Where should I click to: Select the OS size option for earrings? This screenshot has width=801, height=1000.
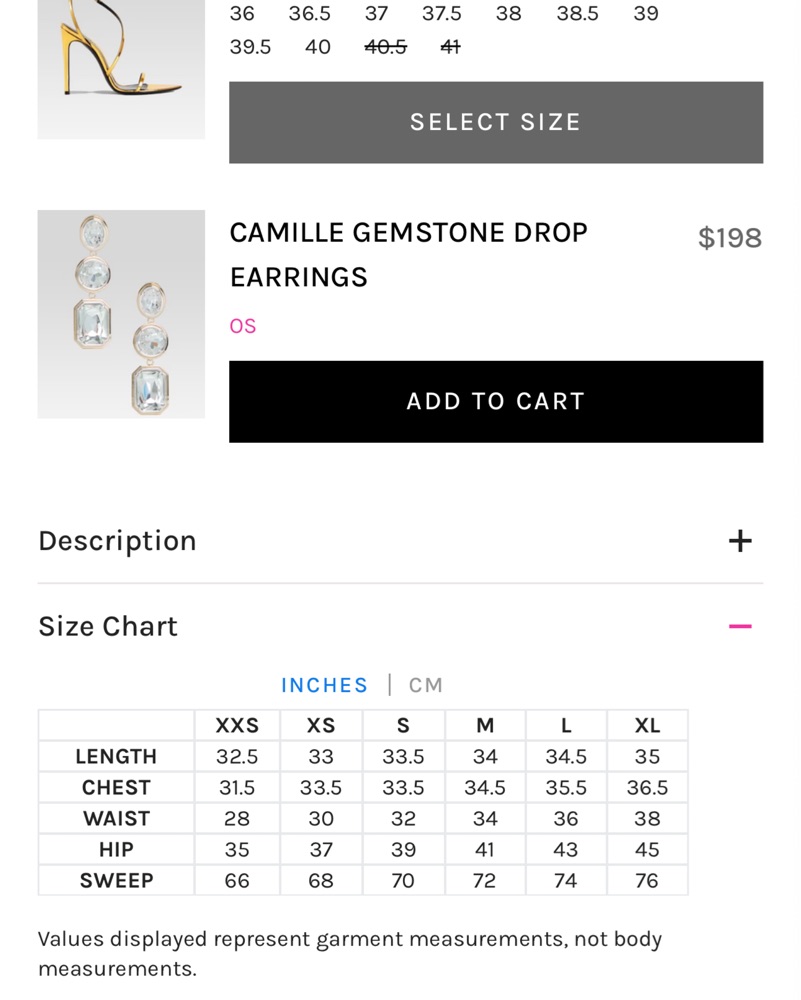243,326
